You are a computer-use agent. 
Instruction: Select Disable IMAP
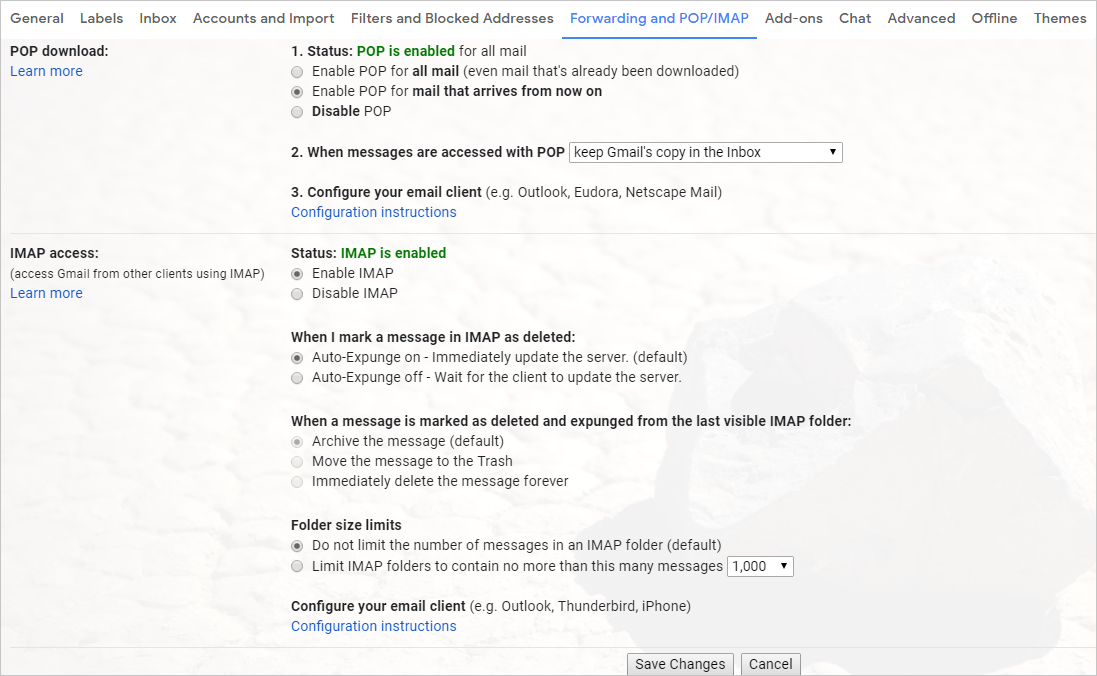pyautogui.click(x=297, y=293)
